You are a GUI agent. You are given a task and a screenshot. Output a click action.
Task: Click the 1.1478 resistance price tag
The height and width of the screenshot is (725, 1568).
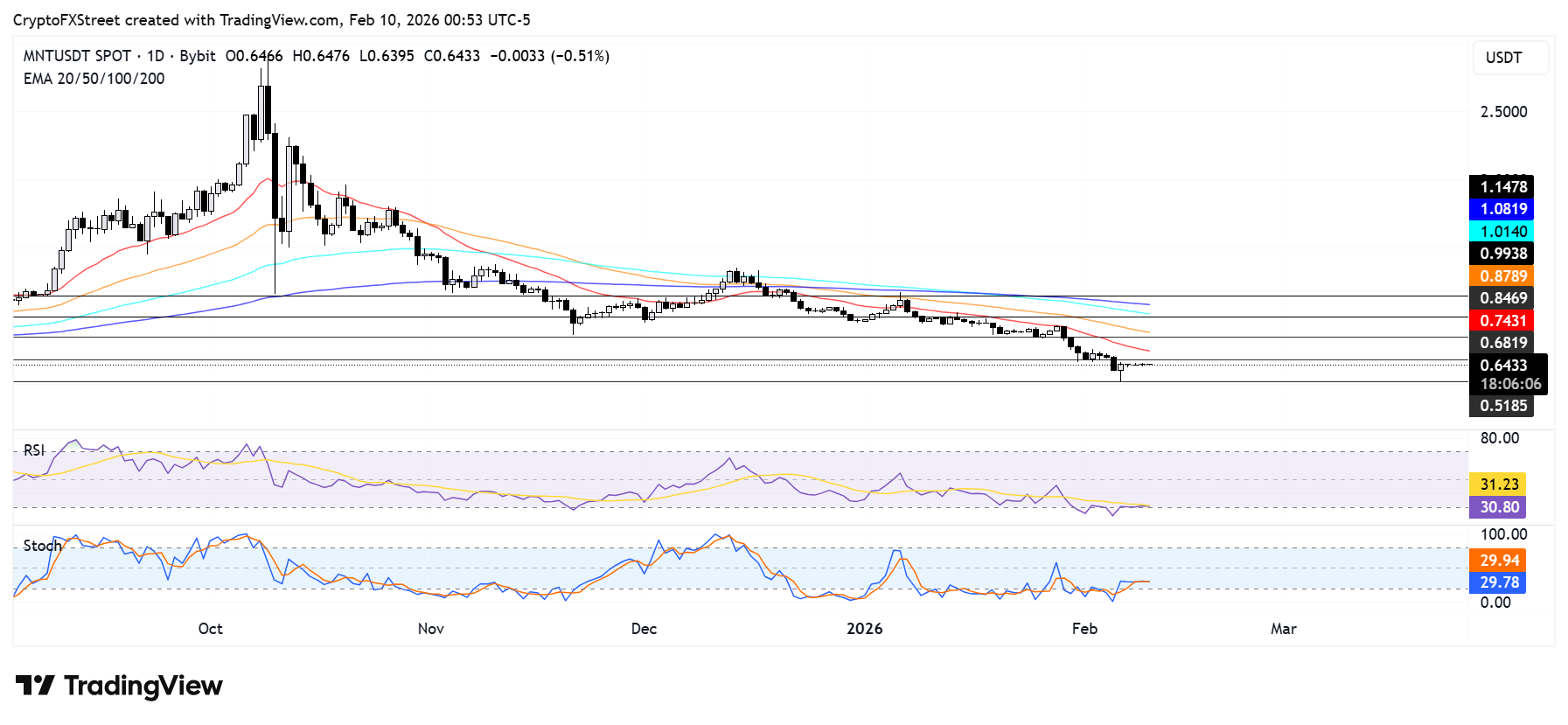(1502, 187)
